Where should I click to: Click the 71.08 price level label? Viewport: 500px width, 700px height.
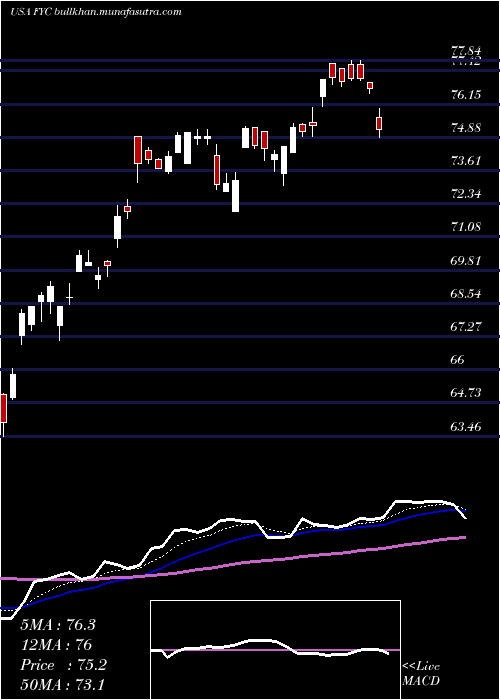(466, 227)
